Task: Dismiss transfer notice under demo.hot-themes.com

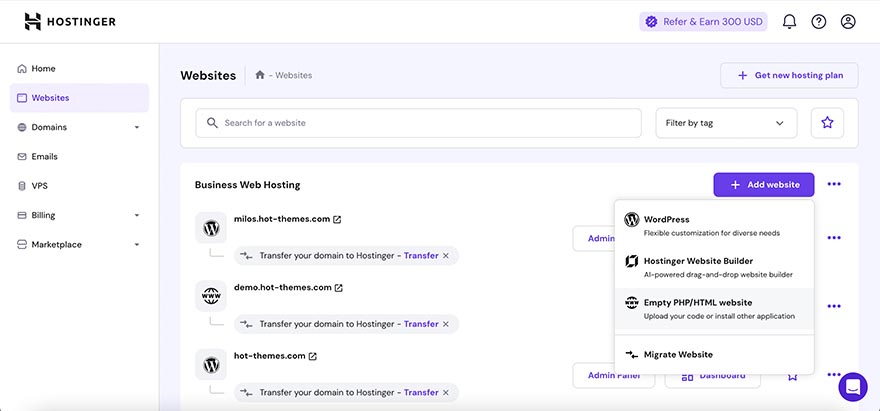Action: 446,324
